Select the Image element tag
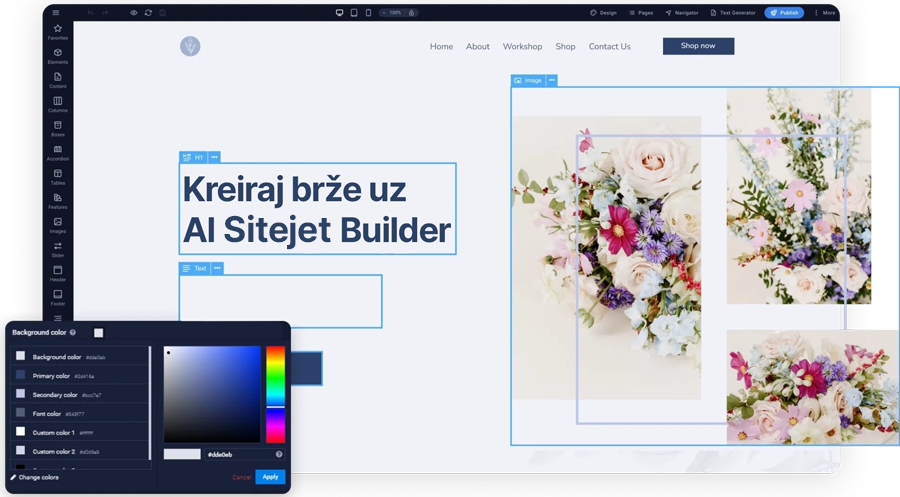Screen dimensions: 900x497 point(528,80)
